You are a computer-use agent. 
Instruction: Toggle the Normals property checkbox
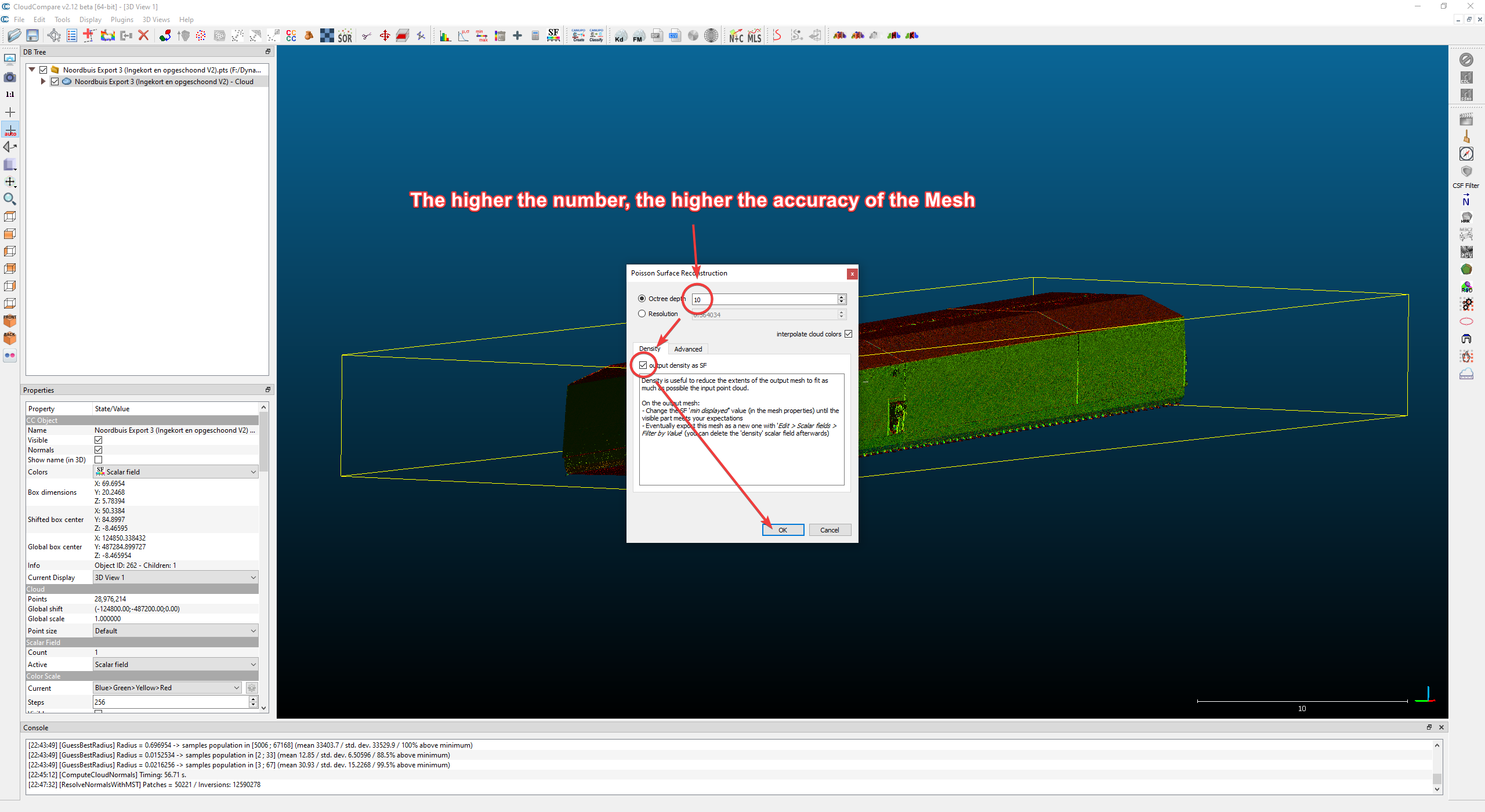click(99, 450)
